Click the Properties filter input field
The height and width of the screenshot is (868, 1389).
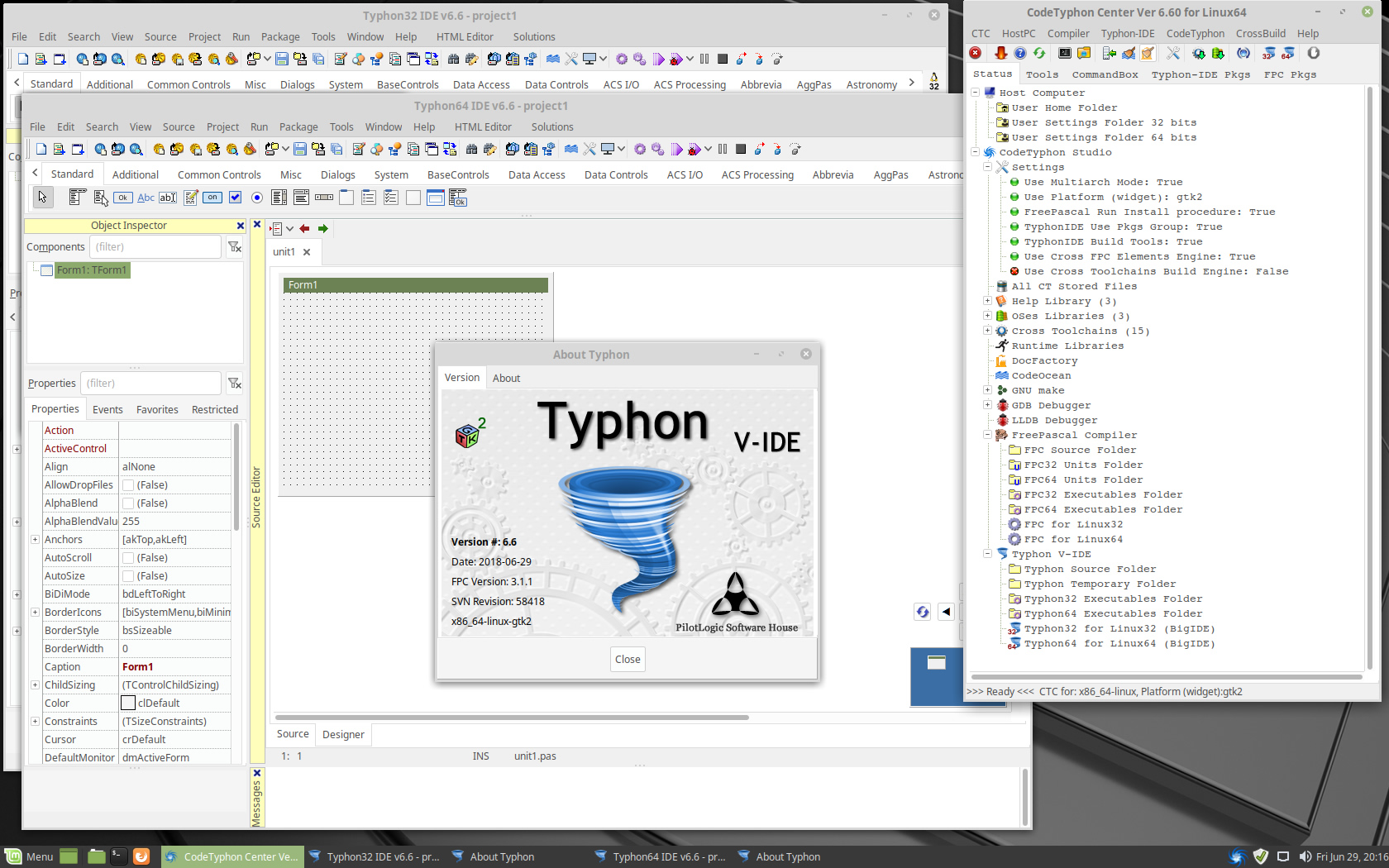point(151,383)
